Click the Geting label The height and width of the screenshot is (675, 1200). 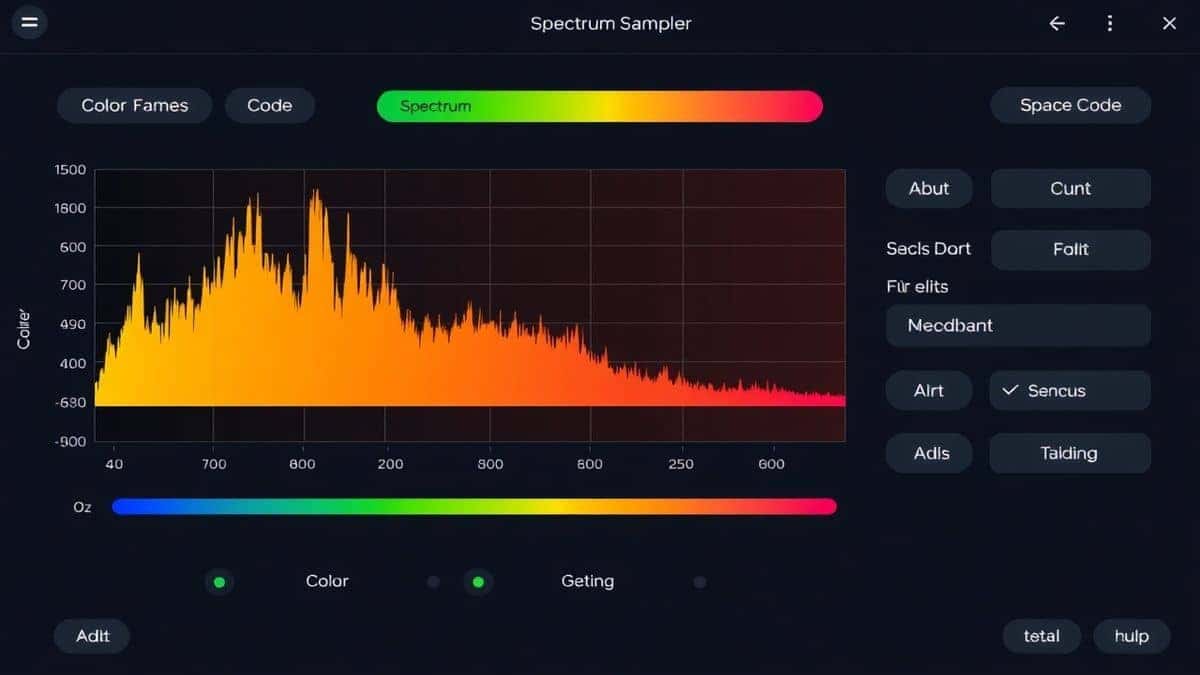pyautogui.click(x=588, y=581)
